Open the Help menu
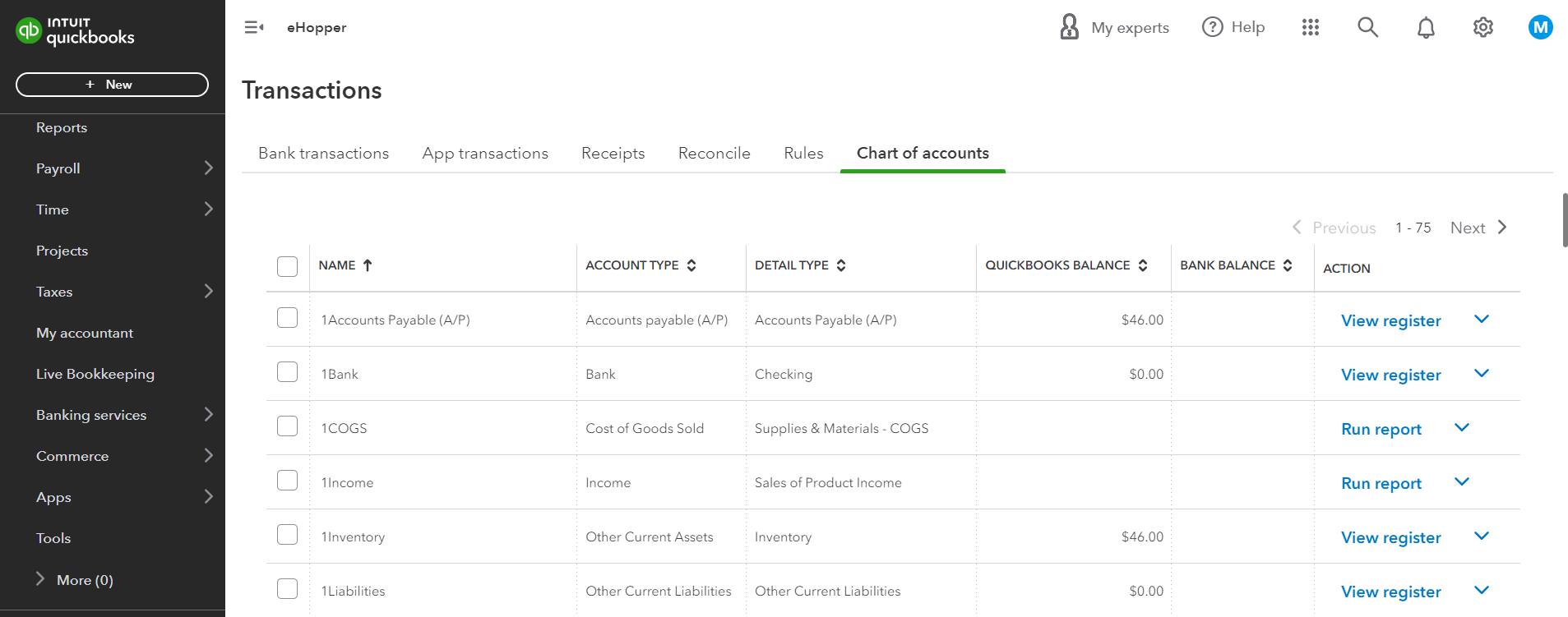Viewport: 1568px width, 617px height. pyautogui.click(x=1233, y=27)
